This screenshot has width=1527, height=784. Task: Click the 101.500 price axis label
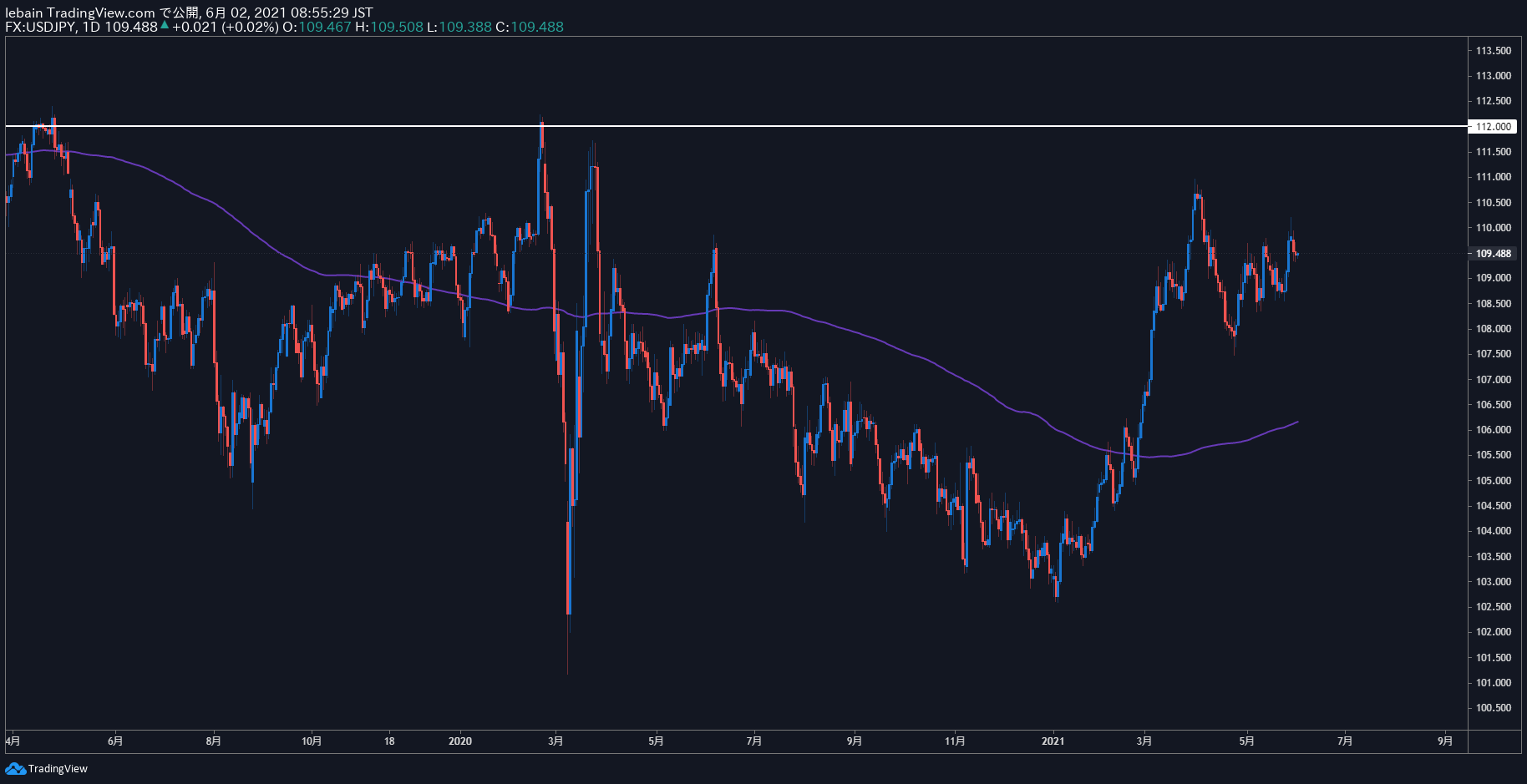[x=1493, y=658]
